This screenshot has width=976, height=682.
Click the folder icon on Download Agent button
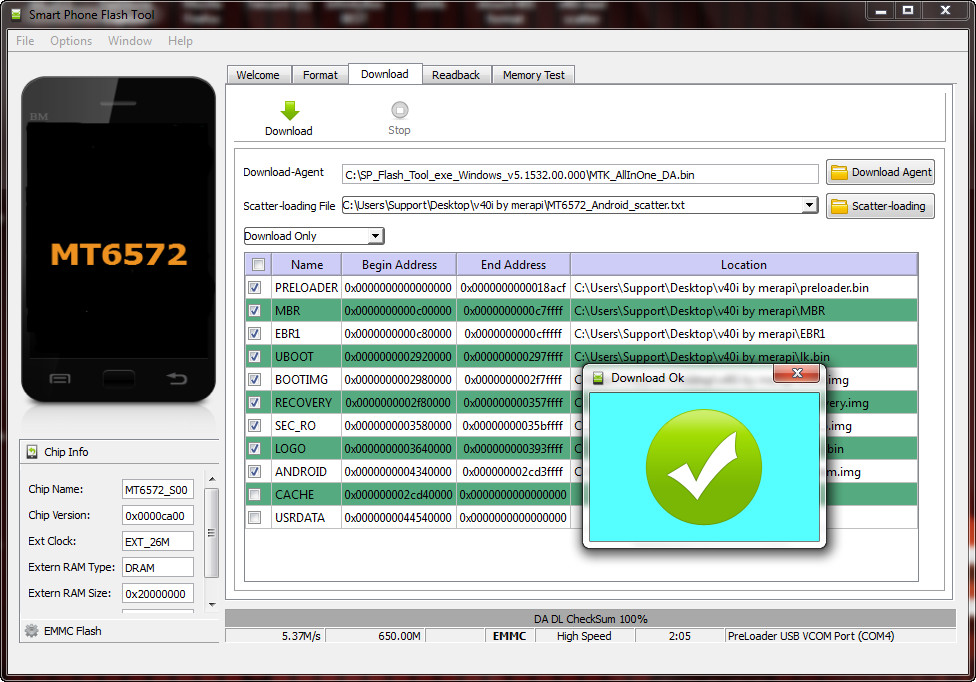[x=840, y=172]
